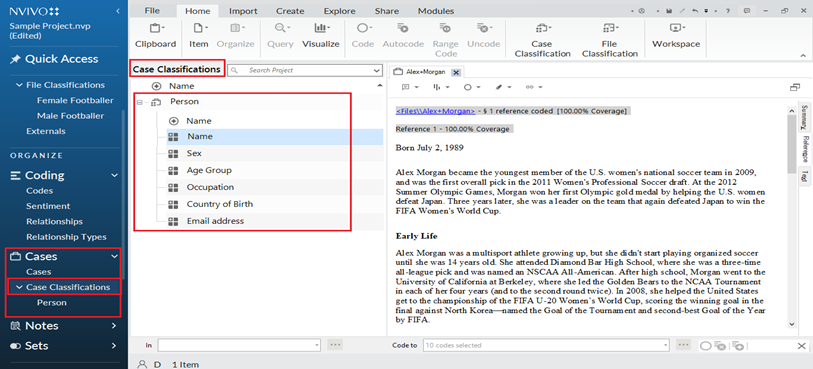Click the plus icon beside the top Name header
The height and width of the screenshot is (369, 813).
157,86
